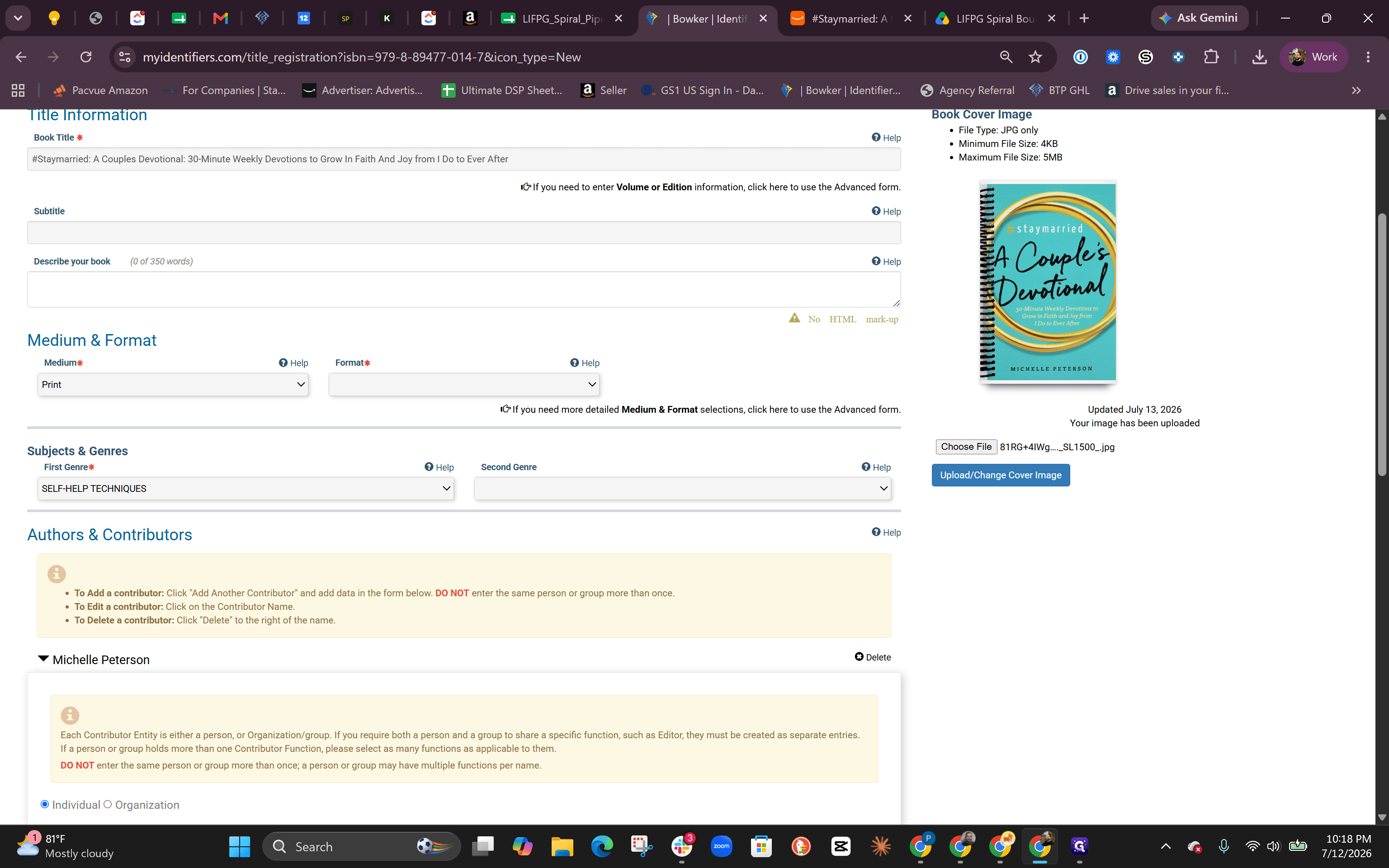Click the page vertical scrollbar thumb
Image resolution: width=1389 pixels, height=868 pixels.
[1381, 344]
